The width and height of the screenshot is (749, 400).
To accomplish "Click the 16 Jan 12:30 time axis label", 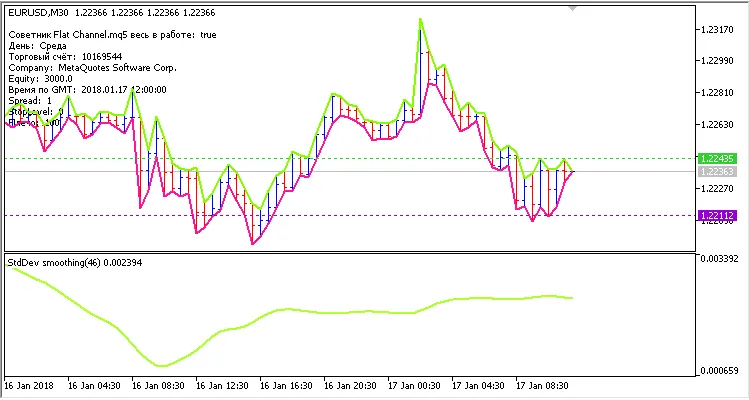I will pyautogui.click(x=220, y=384).
